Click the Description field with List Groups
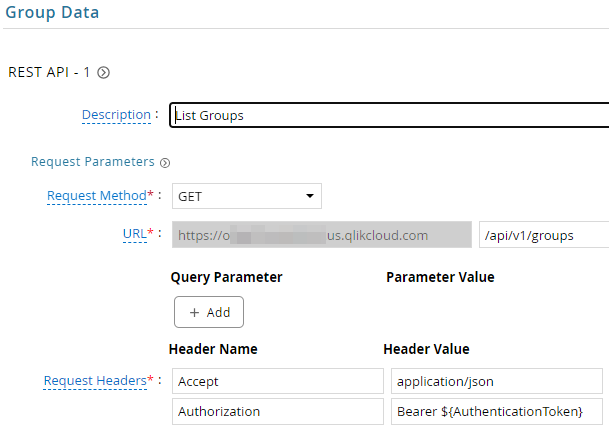Viewport: 609px width, 427px height. coord(389,115)
